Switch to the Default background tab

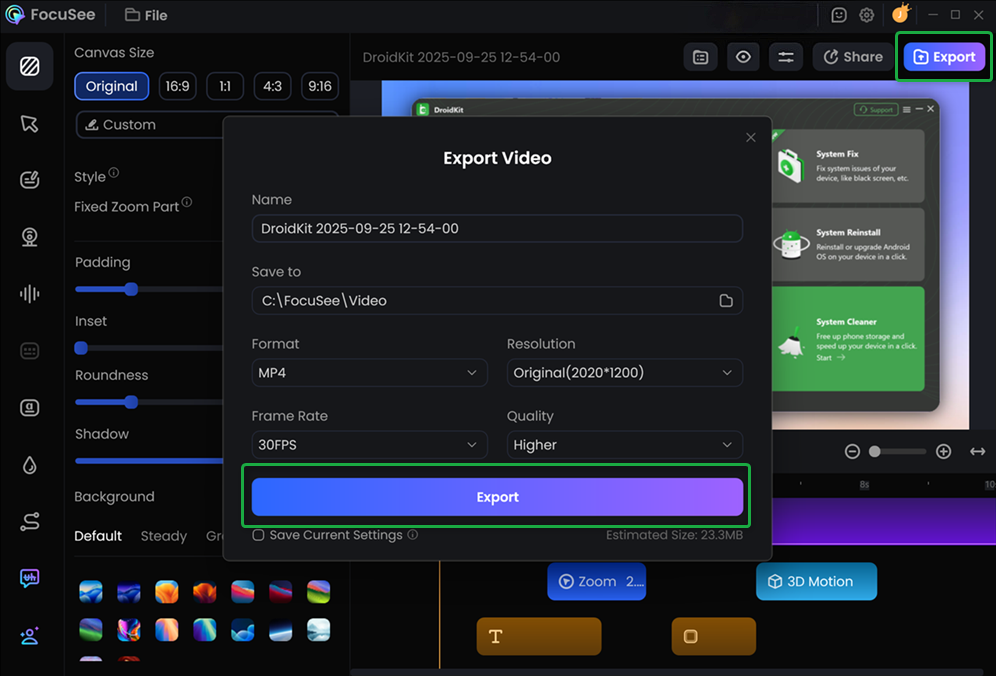(x=98, y=536)
